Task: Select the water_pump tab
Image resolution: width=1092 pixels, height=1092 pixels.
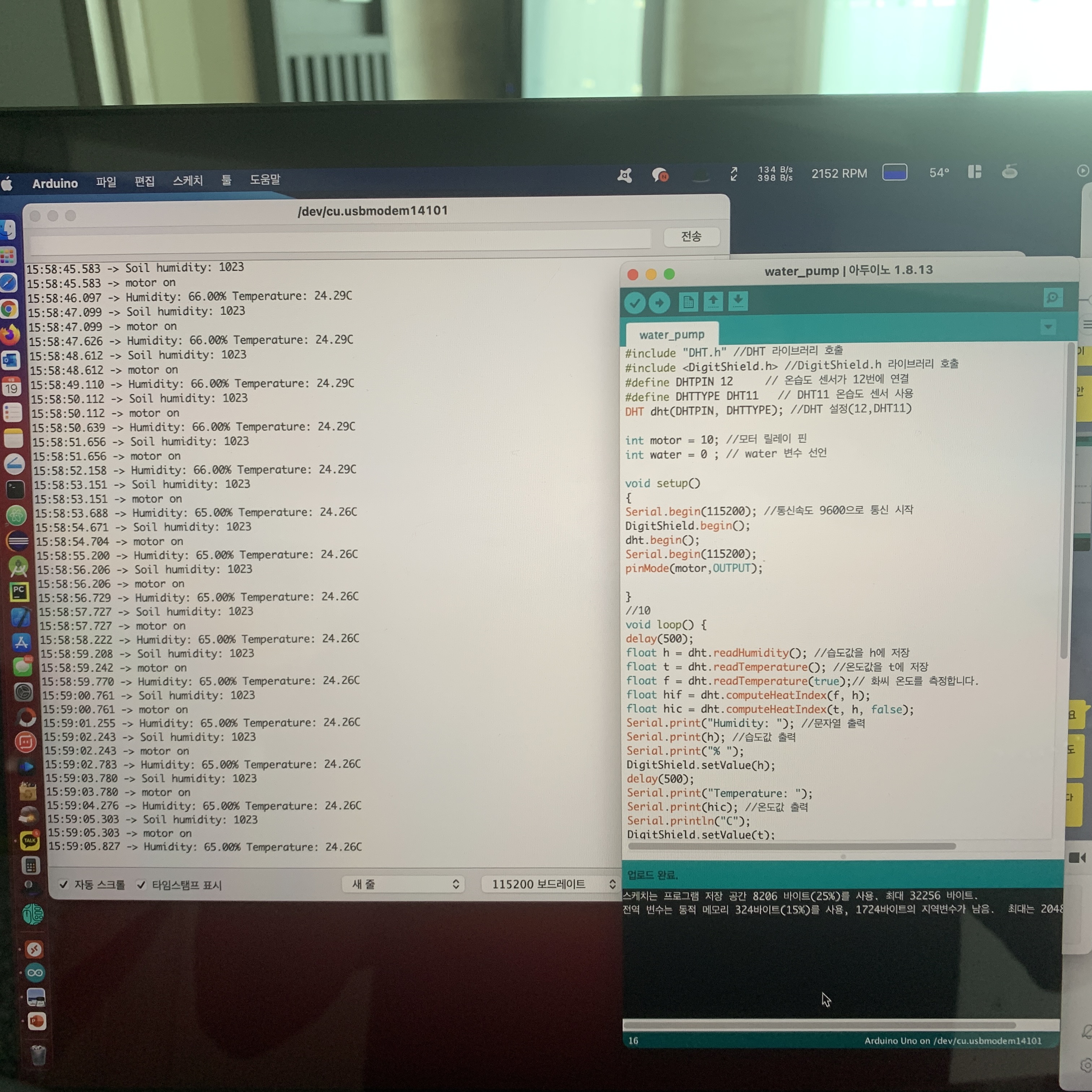Action: (x=671, y=335)
